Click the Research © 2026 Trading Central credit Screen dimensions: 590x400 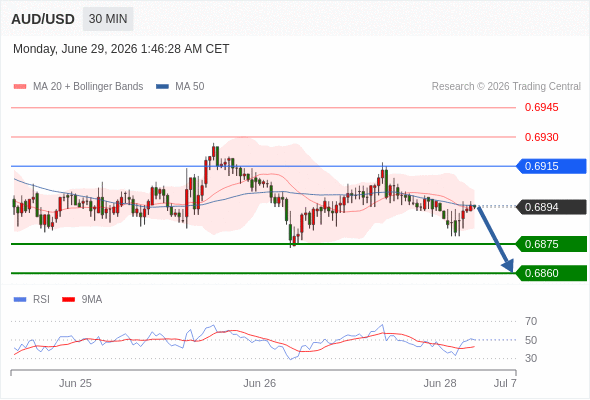(x=506, y=87)
